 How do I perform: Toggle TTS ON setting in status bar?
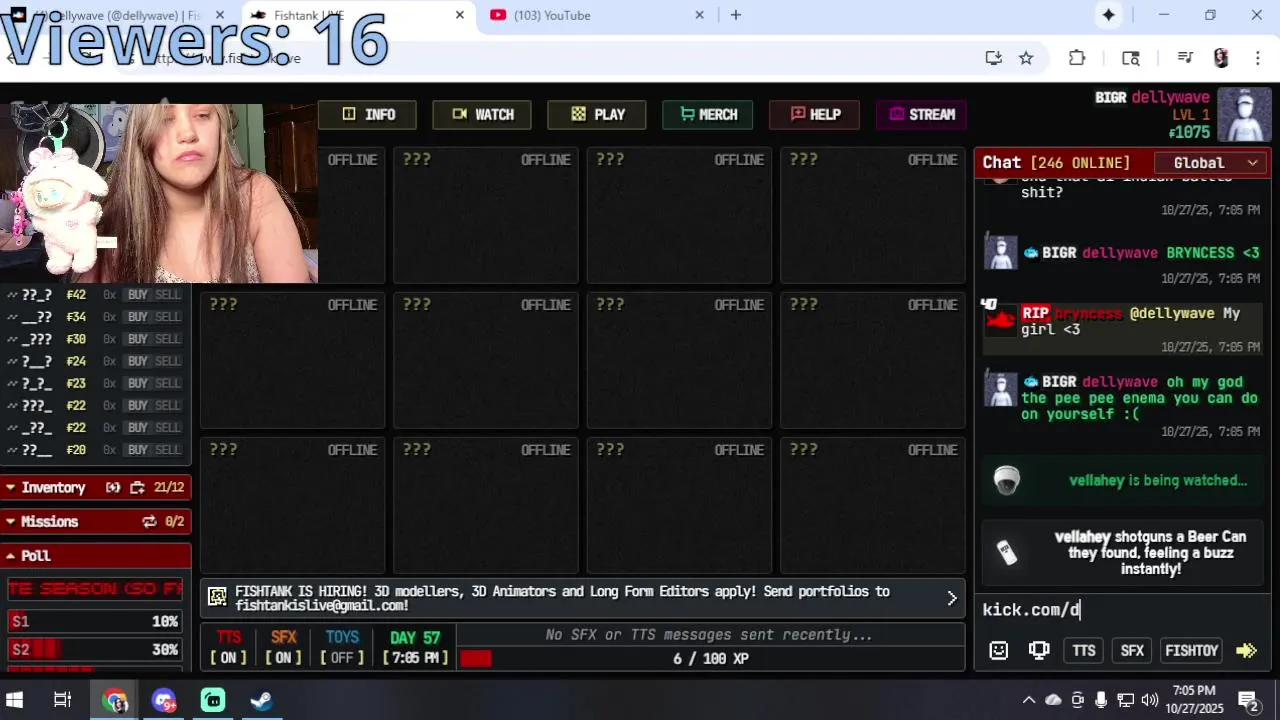(229, 647)
